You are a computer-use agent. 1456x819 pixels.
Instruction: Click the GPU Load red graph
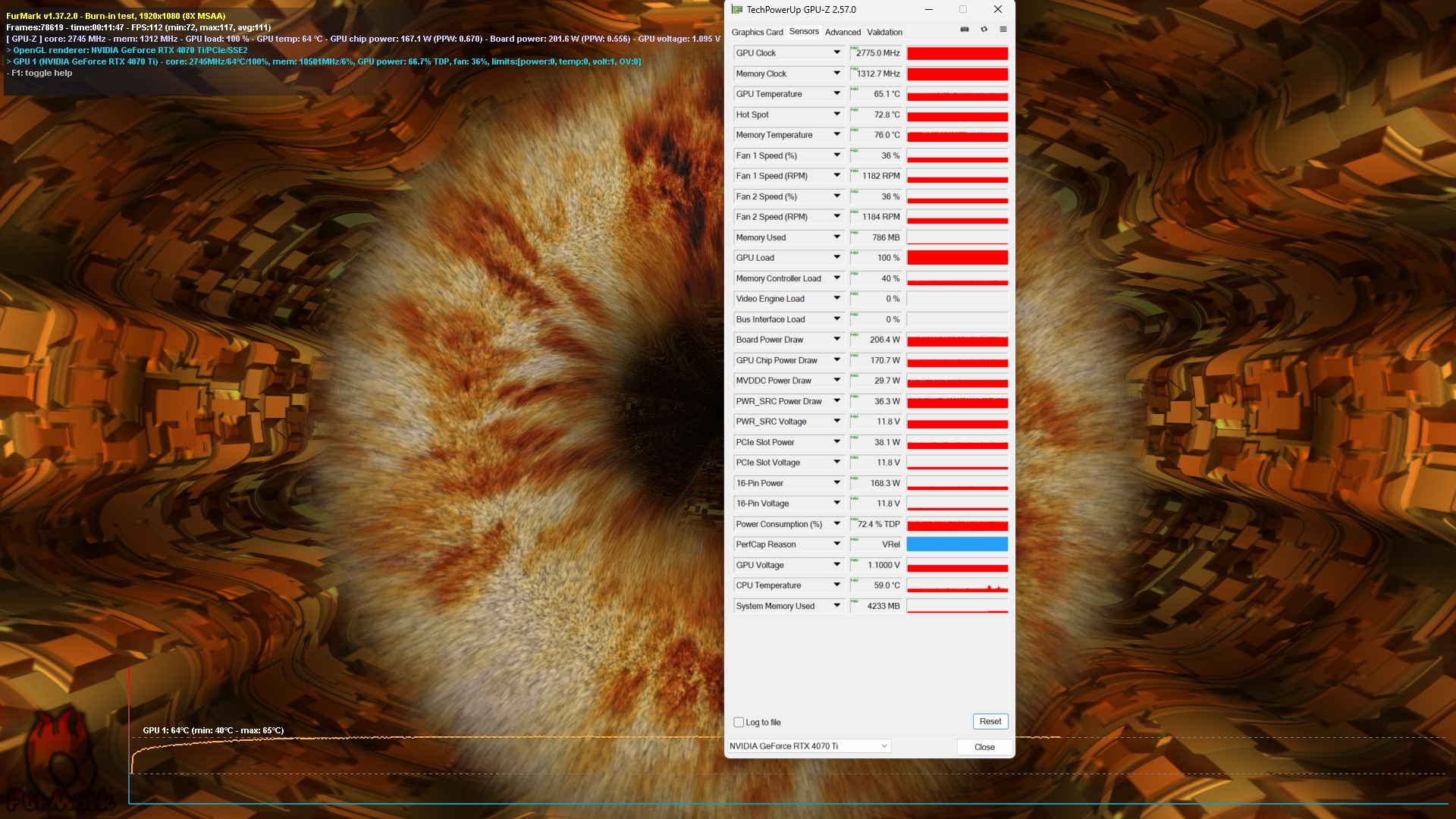[x=957, y=258]
